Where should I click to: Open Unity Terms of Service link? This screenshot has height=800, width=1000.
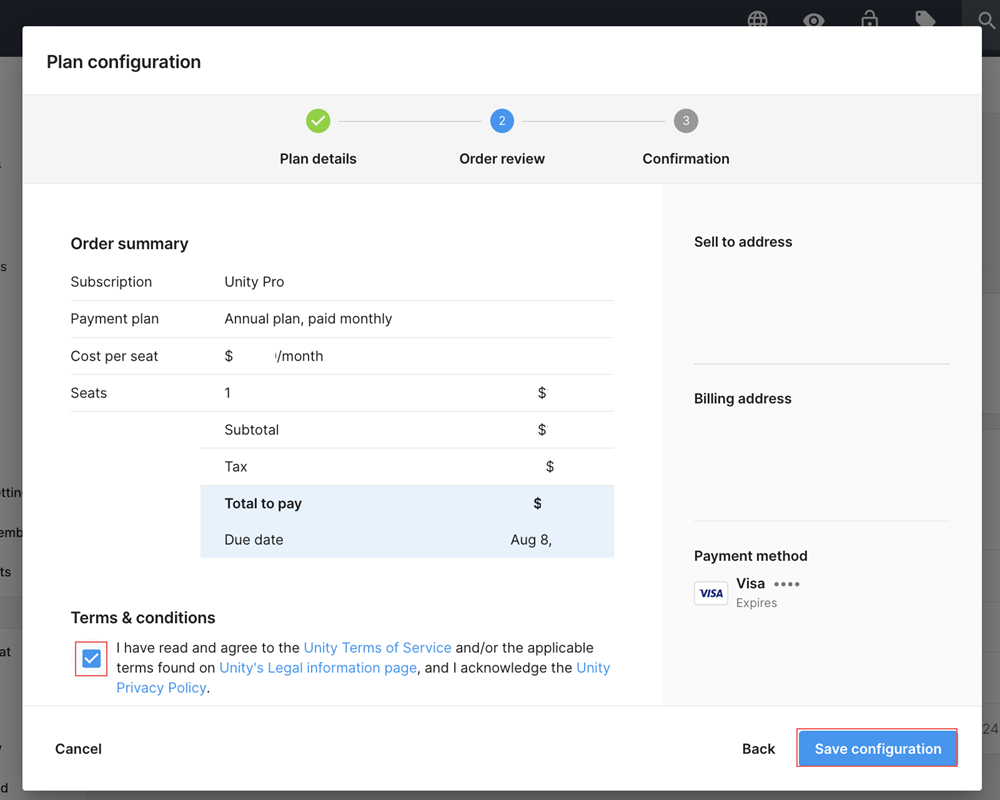click(378, 648)
